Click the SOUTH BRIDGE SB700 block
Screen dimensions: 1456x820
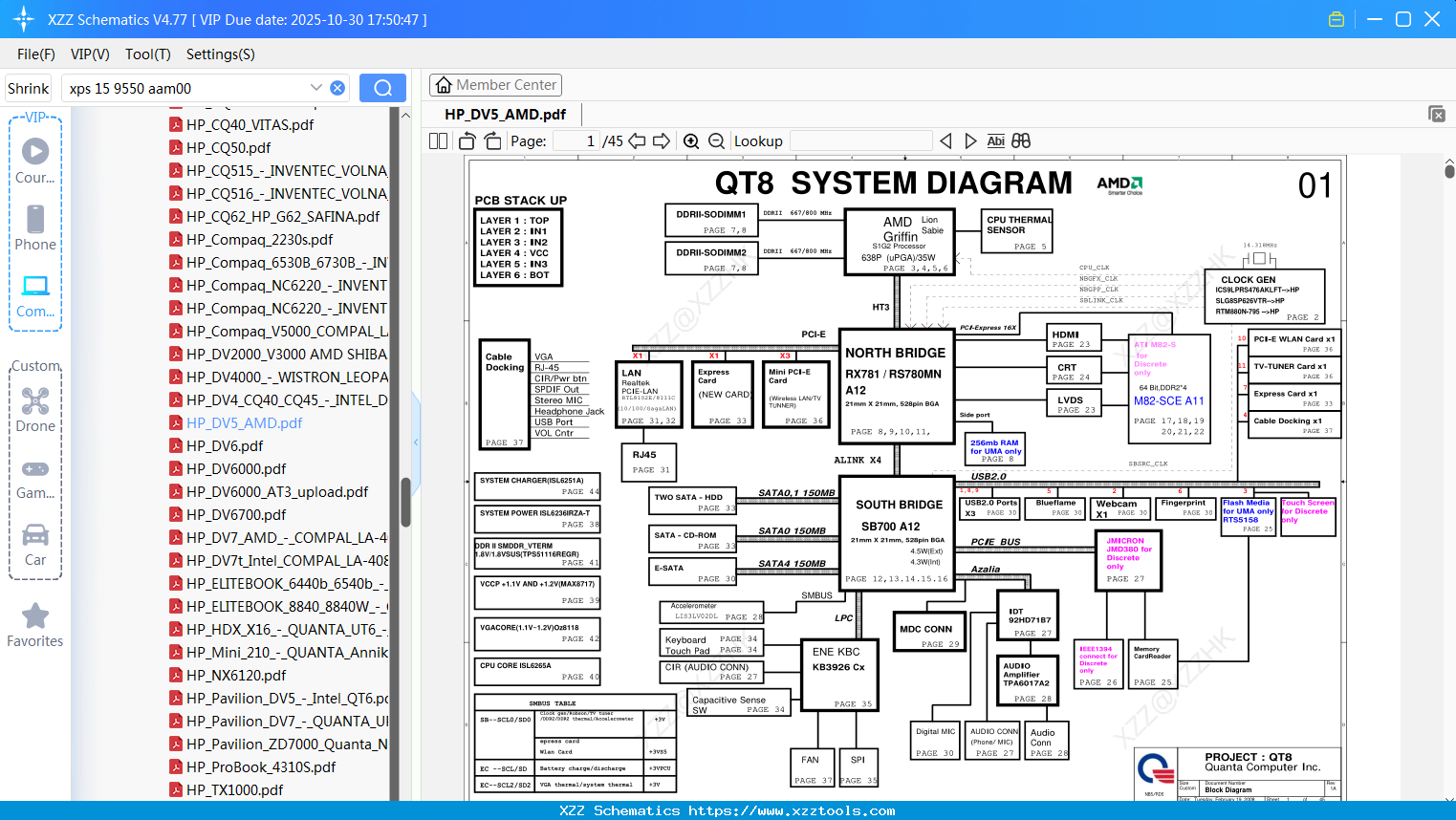tap(899, 532)
